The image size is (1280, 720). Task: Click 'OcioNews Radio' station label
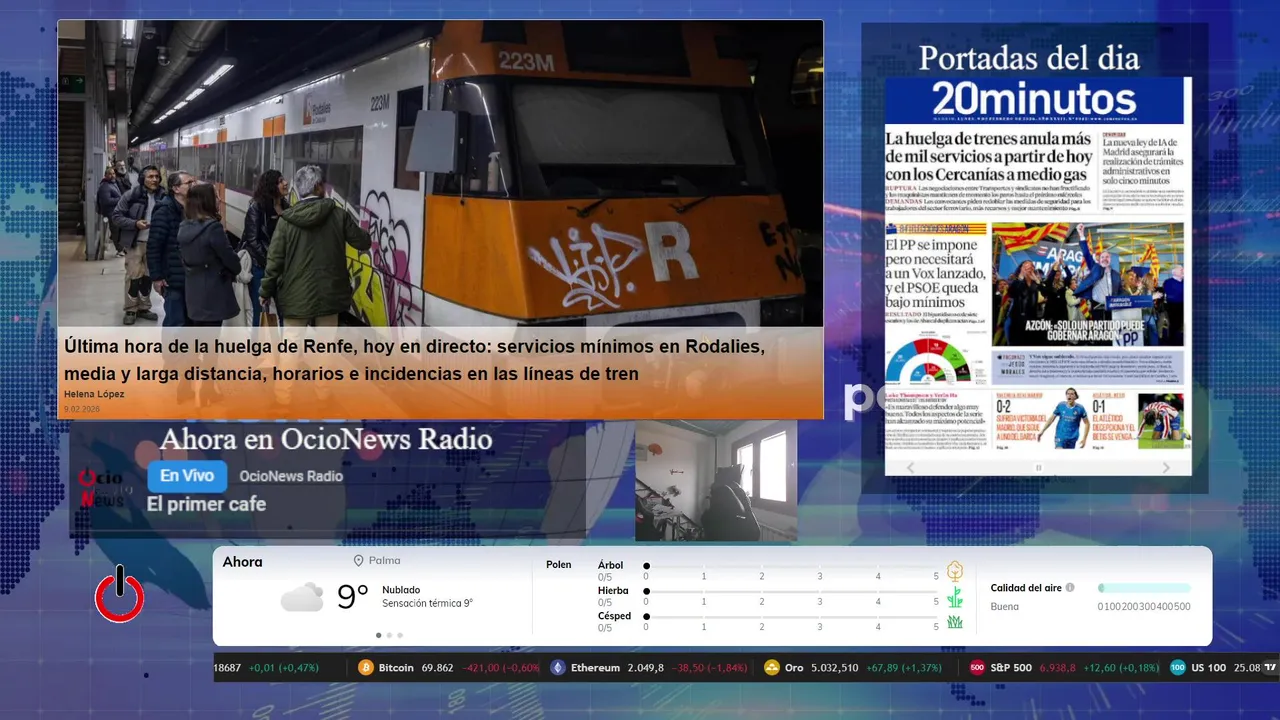[x=291, y=476]
